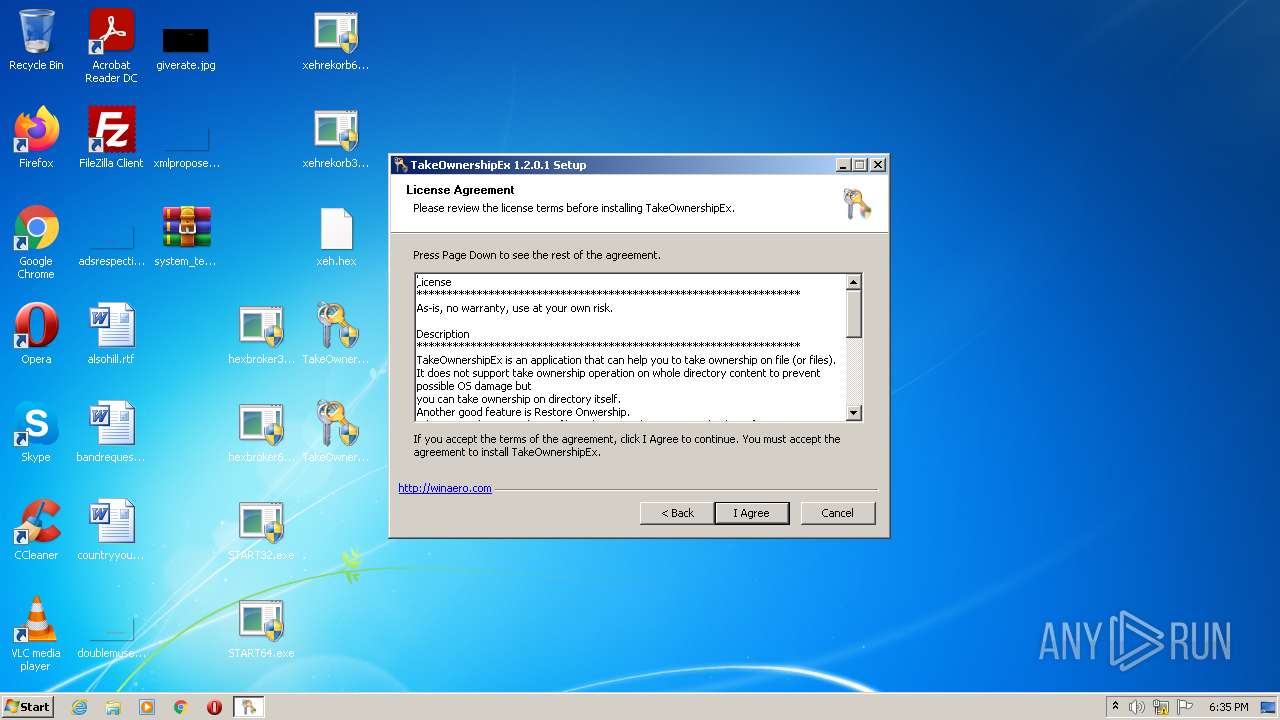Viewport: 1280px width, 720px height.
Task: Open the winaero.com link
Action: click(x=445, y=488)
